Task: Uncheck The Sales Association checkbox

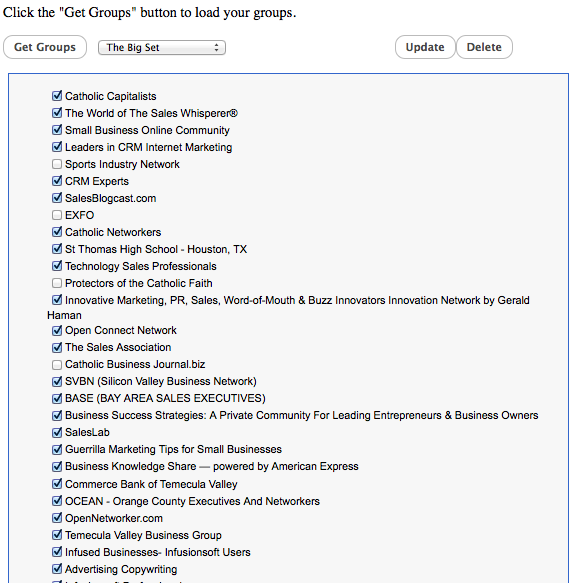Action: (x=57, y=347)
